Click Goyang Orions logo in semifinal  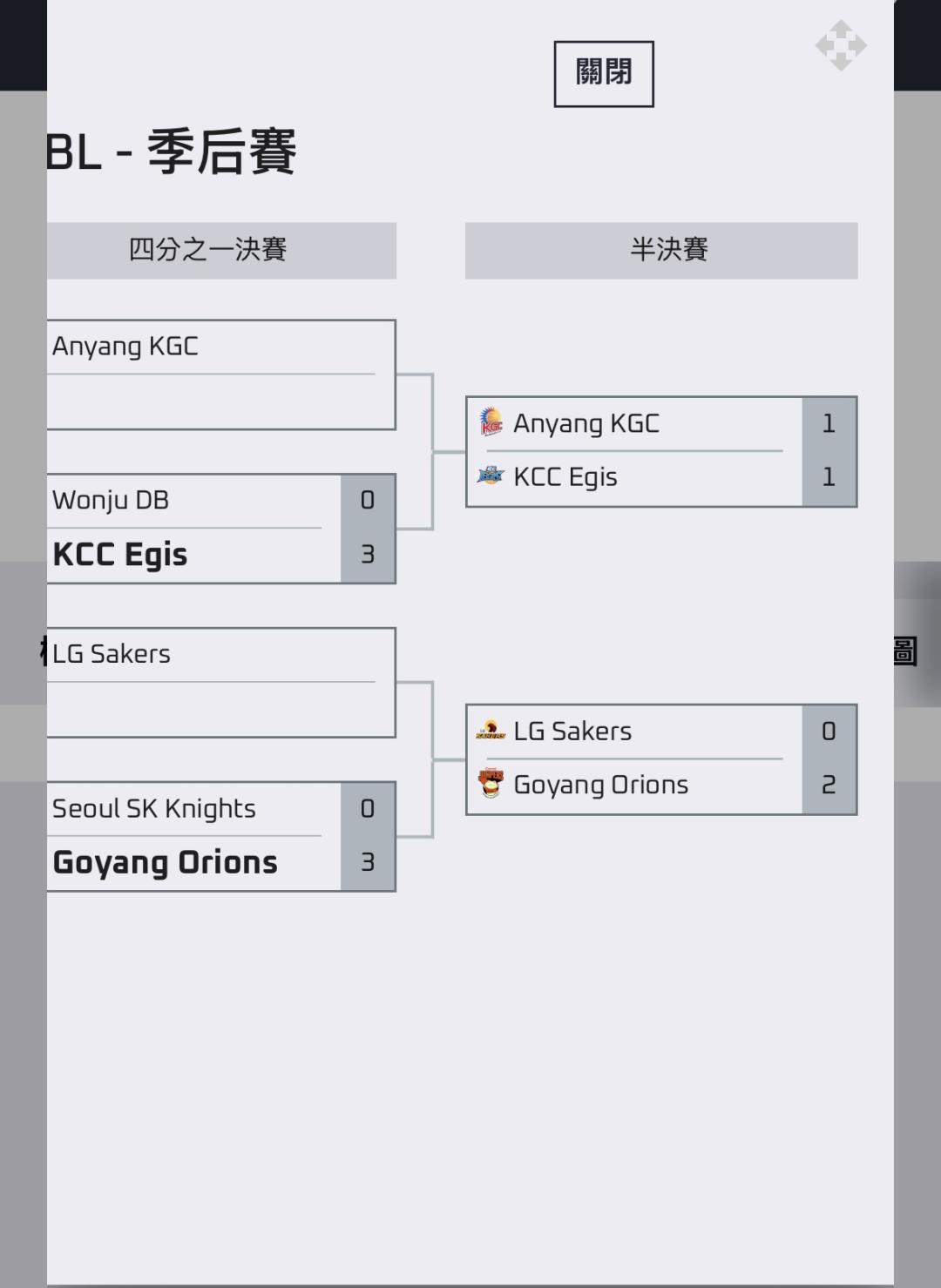[491, 784]
